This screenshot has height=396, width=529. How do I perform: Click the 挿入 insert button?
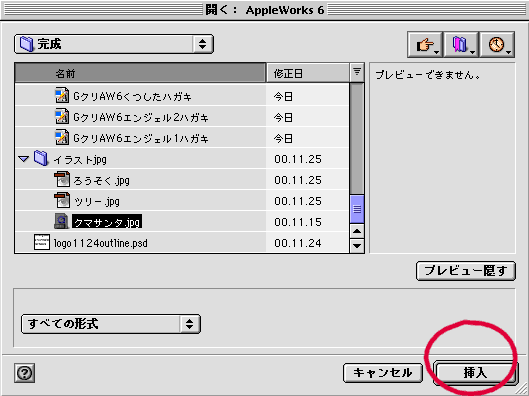coord(475,373)
